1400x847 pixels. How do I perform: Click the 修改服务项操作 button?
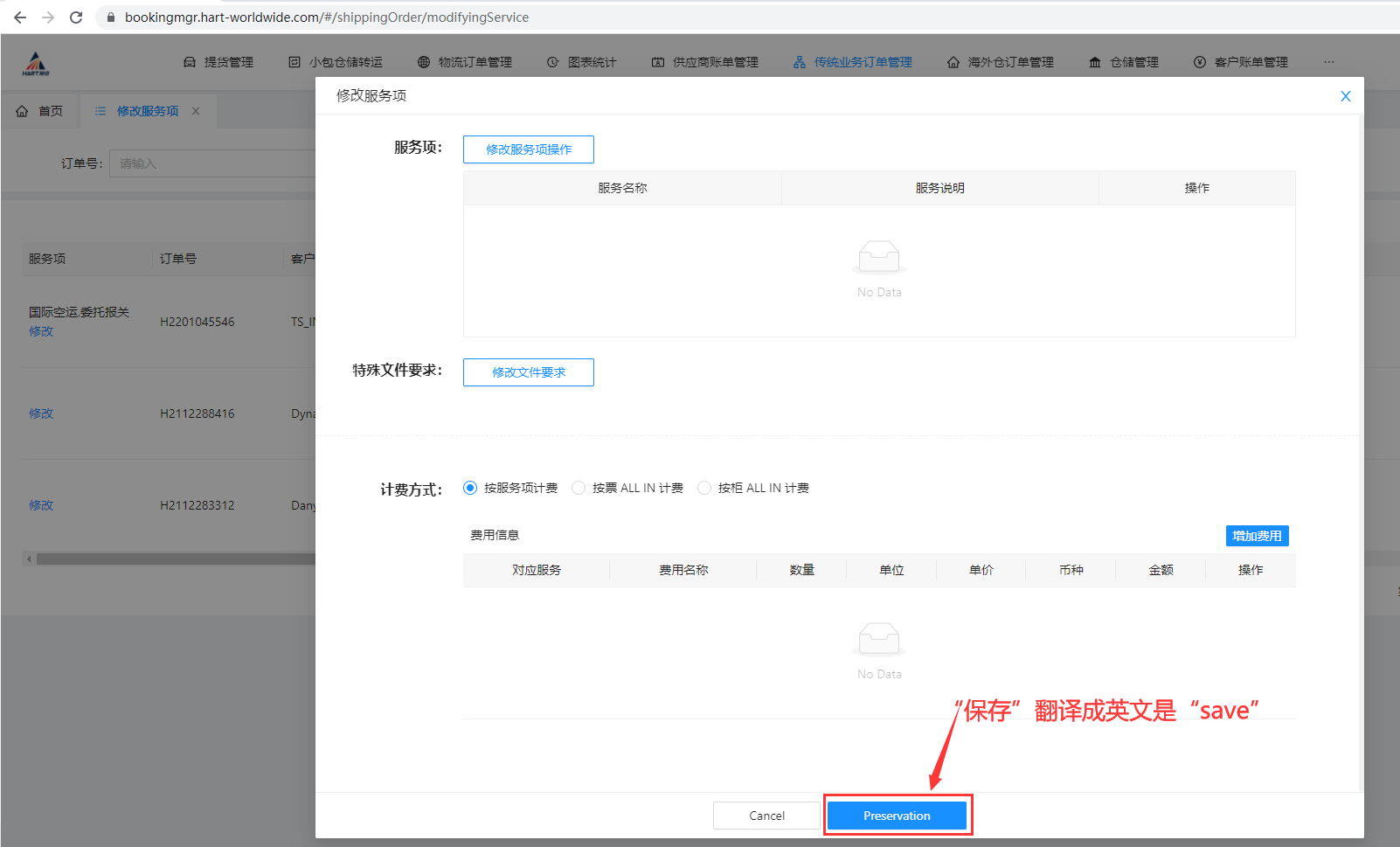click(528, 149)
